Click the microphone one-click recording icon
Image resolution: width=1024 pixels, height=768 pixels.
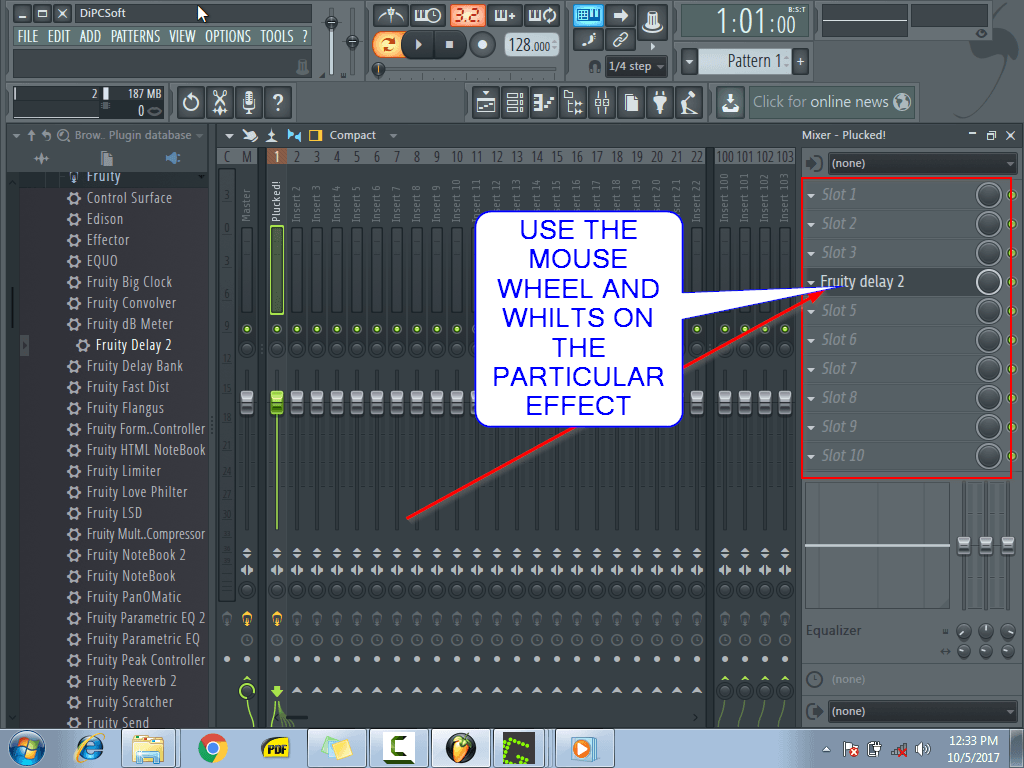pyautogui.click(x=249, y=103)
